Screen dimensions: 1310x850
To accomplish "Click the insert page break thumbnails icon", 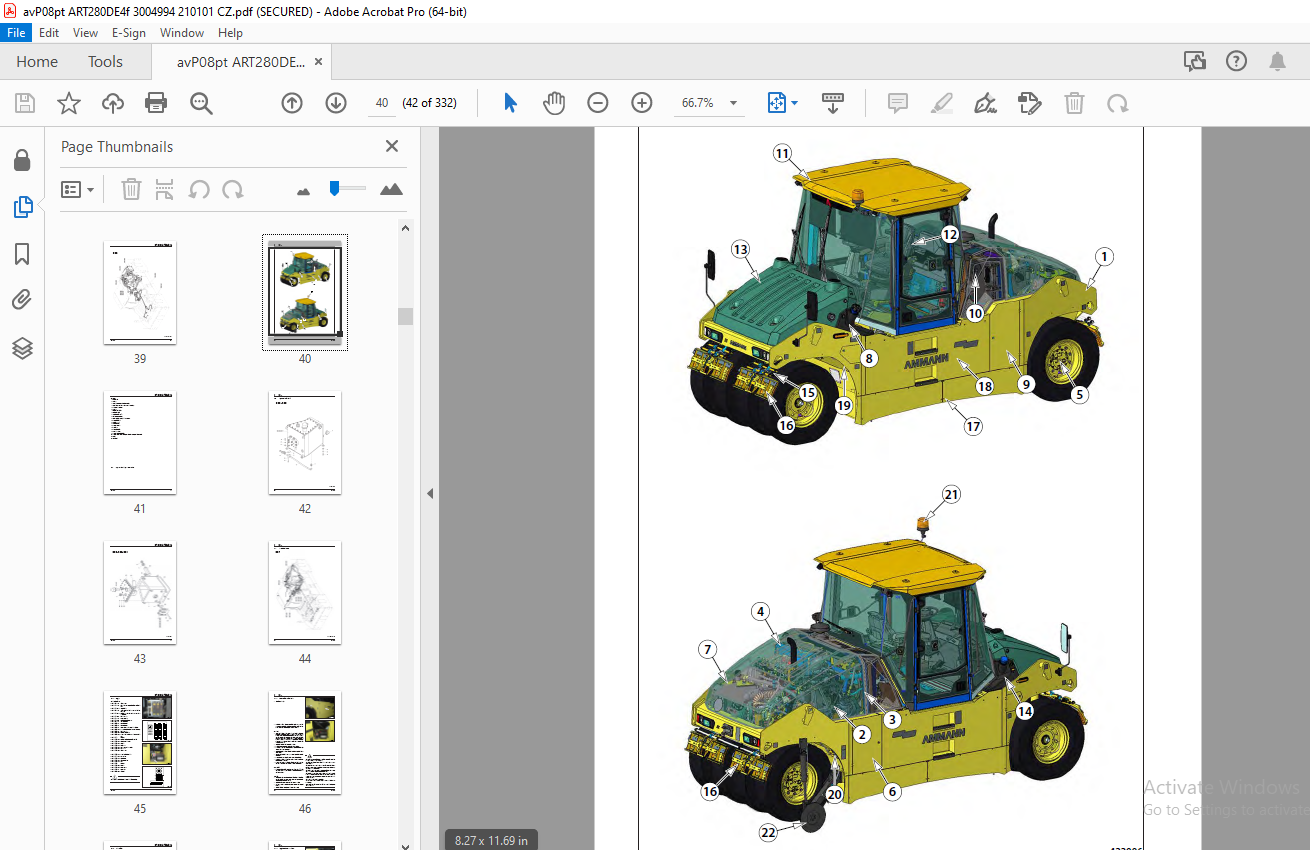I will coord(165,189).
